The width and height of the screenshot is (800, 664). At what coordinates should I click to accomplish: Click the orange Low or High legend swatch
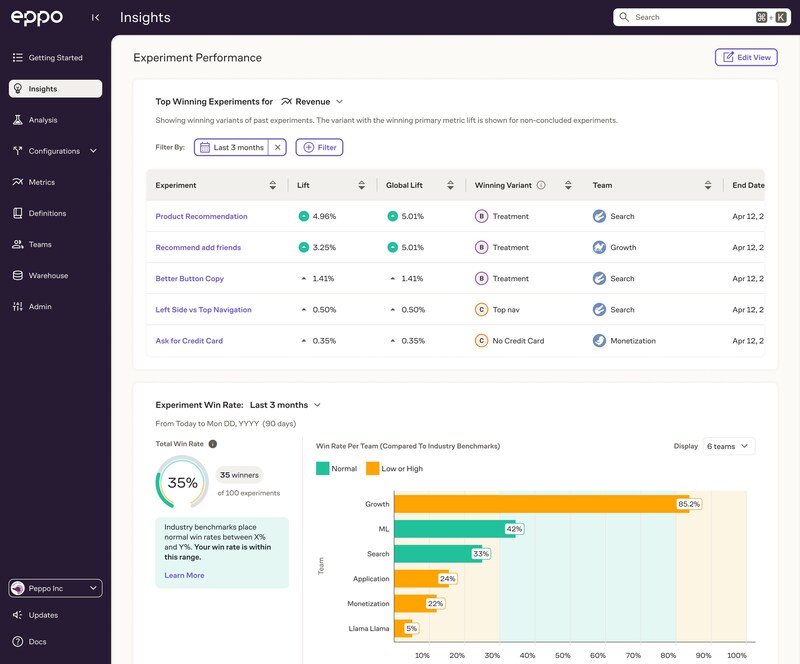[x=372, y=469]
